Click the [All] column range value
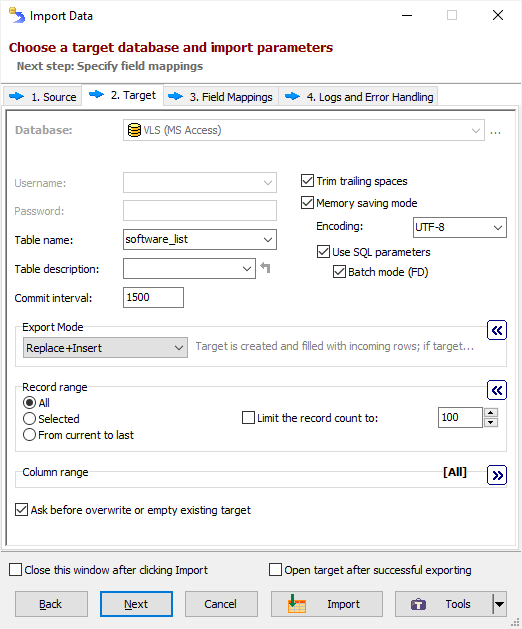The height and width of the screenshot is (629, 522). coord(455,472)
